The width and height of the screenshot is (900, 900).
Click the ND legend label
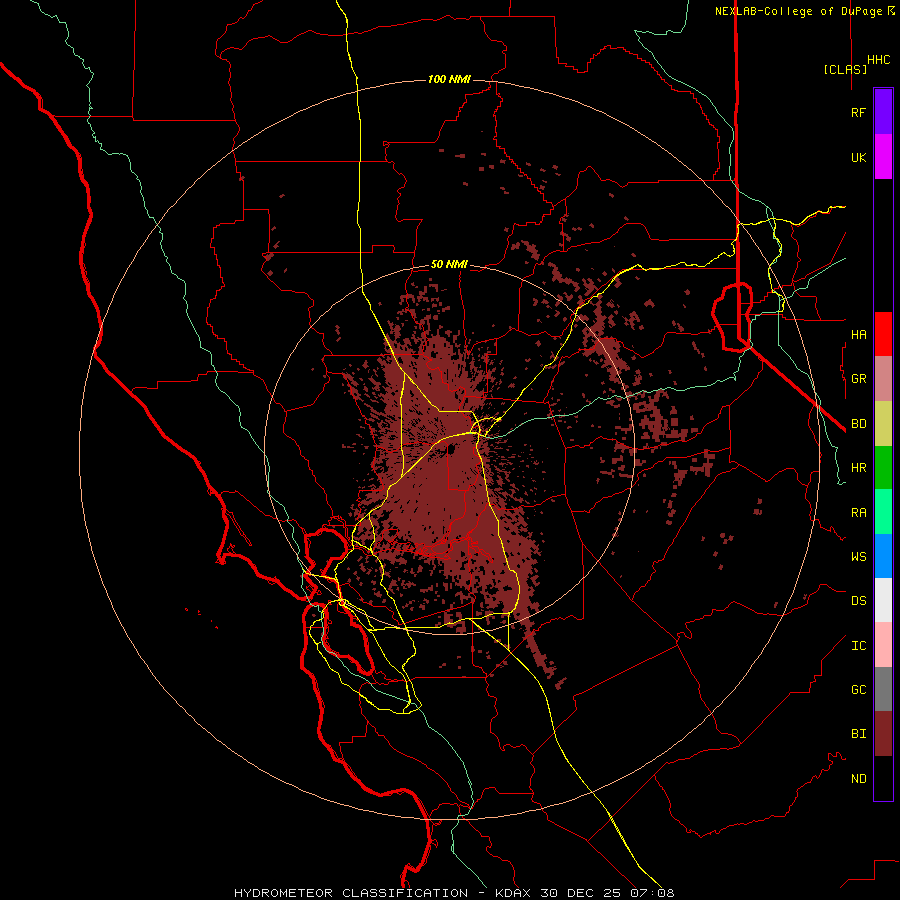[858, 779]
